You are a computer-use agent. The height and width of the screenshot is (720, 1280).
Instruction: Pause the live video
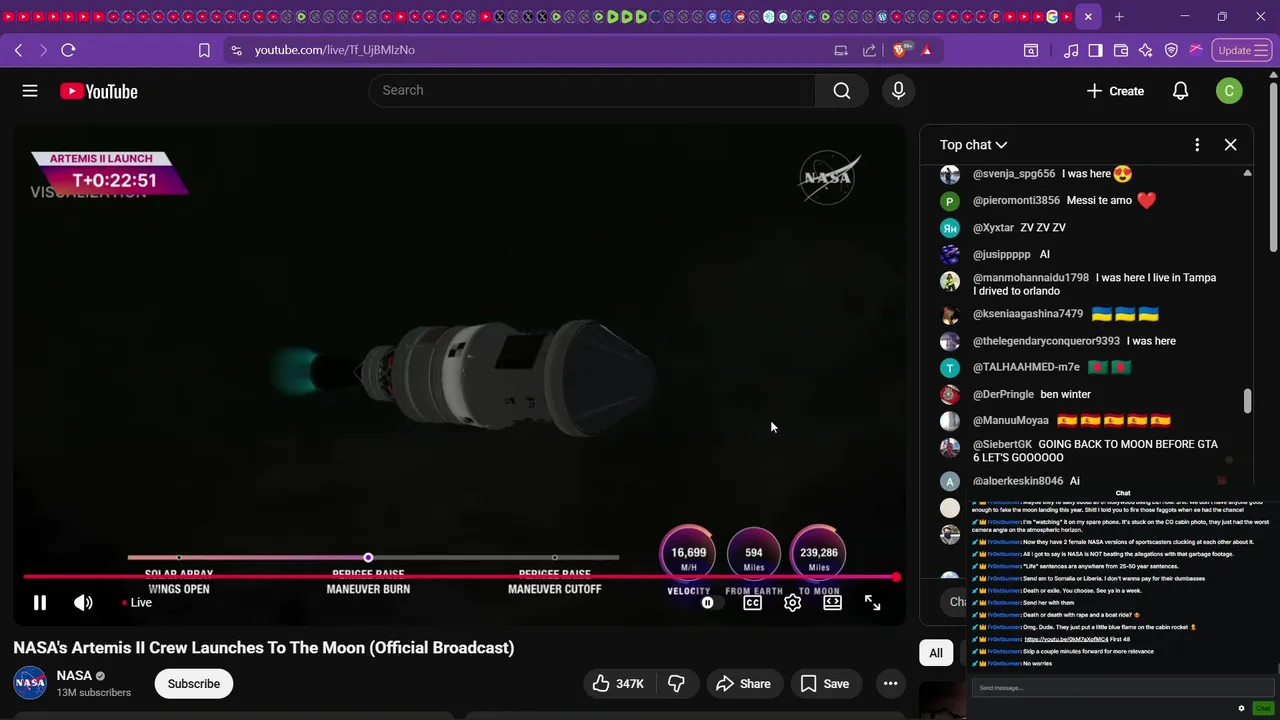(40, 602)
